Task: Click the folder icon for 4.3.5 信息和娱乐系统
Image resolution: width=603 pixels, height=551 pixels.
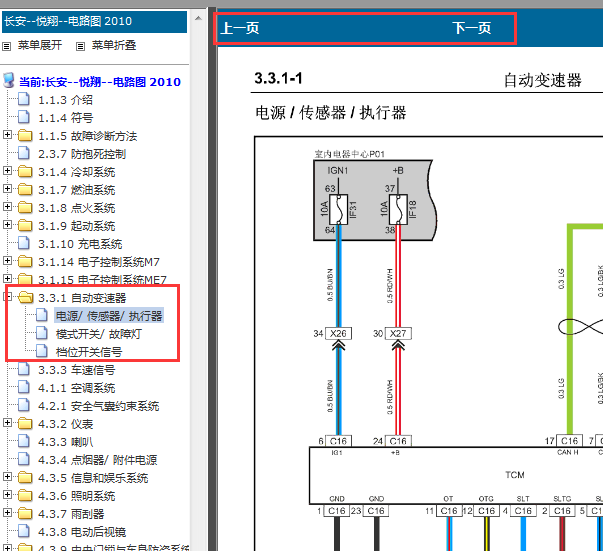Action: click(x=25, y=478)
